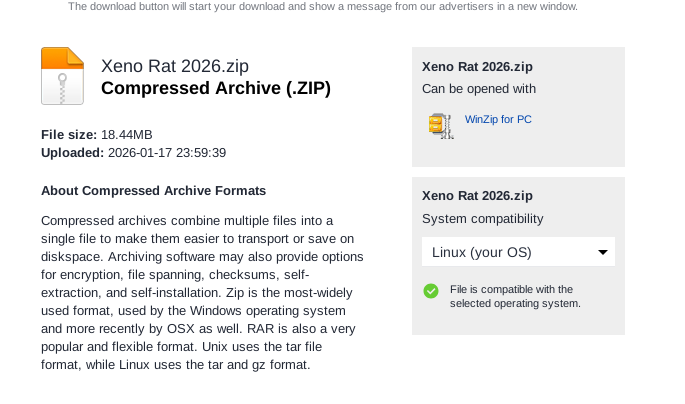
Task: Click the orange ZIP file icon
Action: 62,76
